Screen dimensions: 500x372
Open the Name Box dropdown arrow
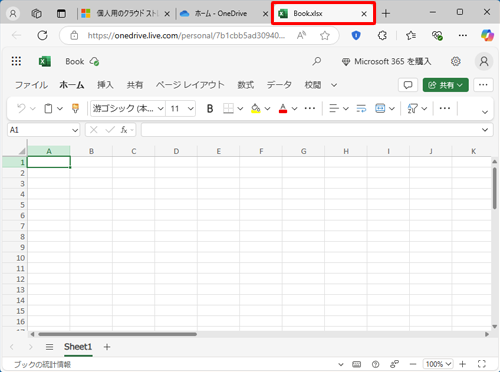[75, 130]
